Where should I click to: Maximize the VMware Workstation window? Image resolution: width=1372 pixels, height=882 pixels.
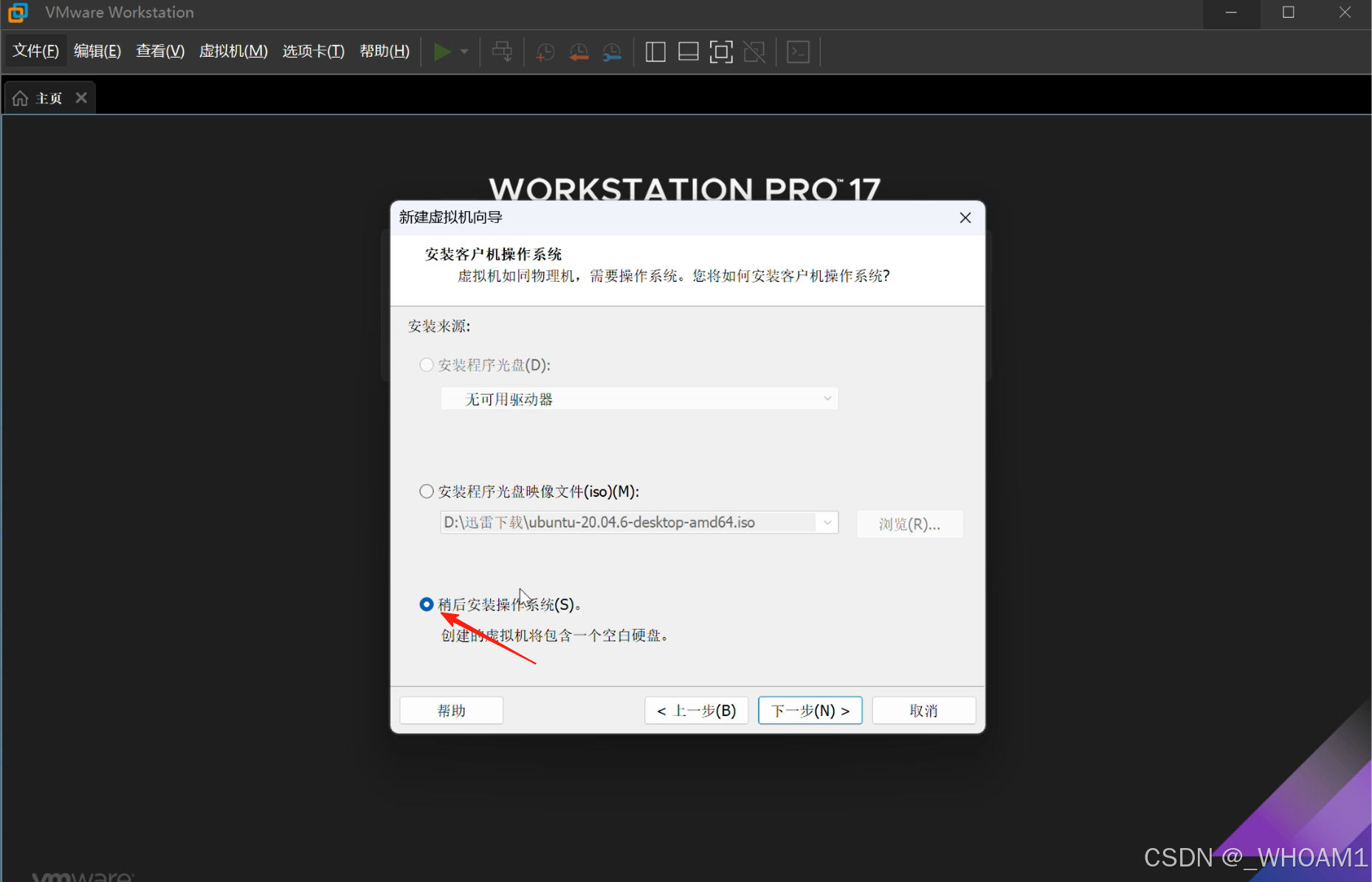pyautogui.click(x=1289, y=13)
